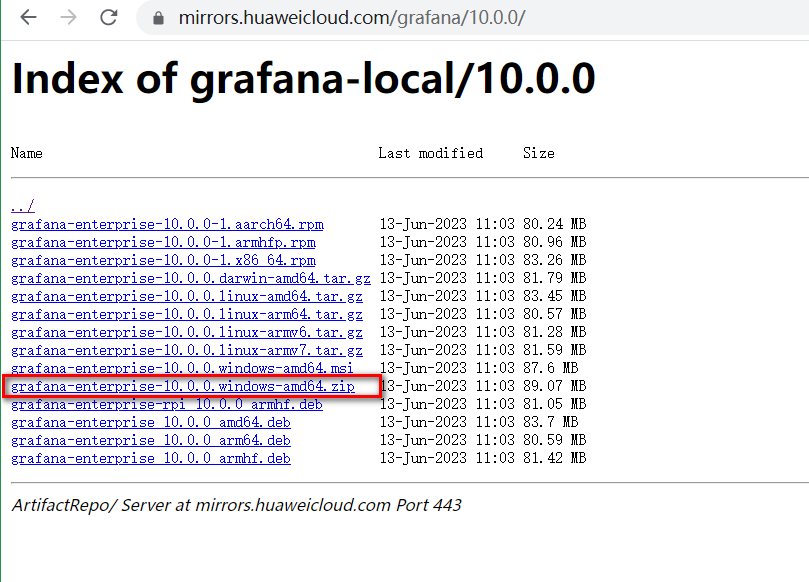Download grafana-enterprise-10.0.0-1.x86_64.rpm
This screenshot has height=582, width=809.
coord(163,261)
